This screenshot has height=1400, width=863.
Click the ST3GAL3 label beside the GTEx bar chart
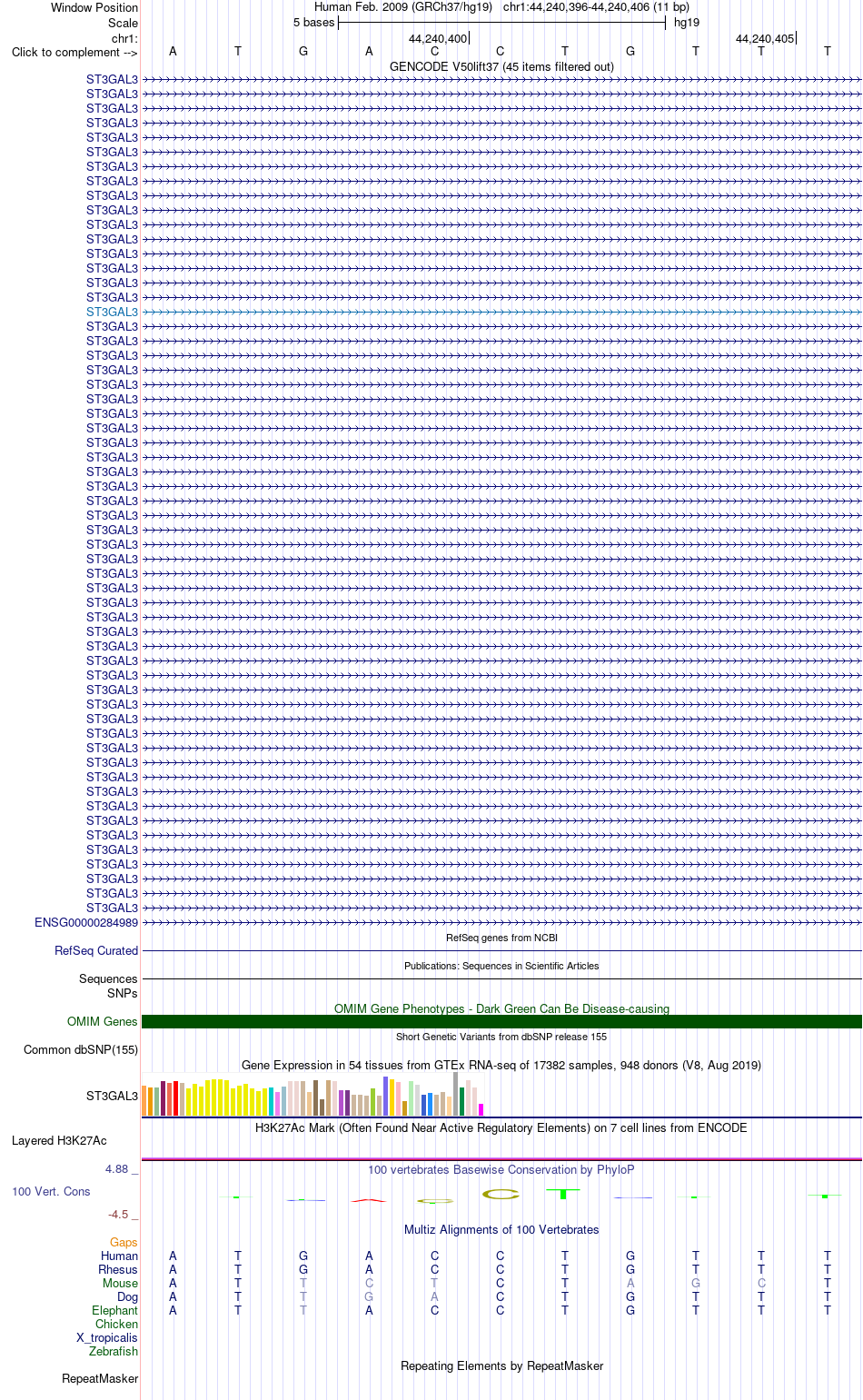112,1096
